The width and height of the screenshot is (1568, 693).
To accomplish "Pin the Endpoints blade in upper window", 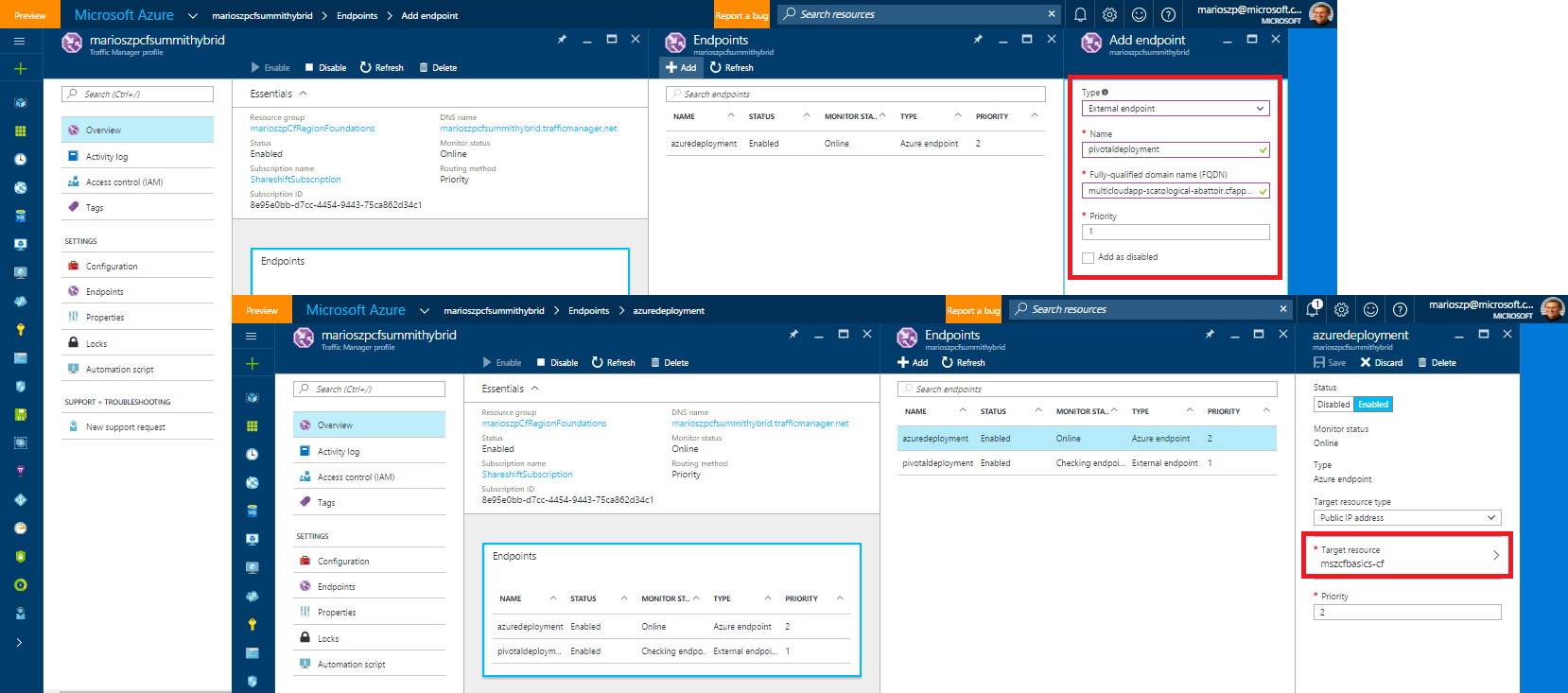I will point(978,40).
